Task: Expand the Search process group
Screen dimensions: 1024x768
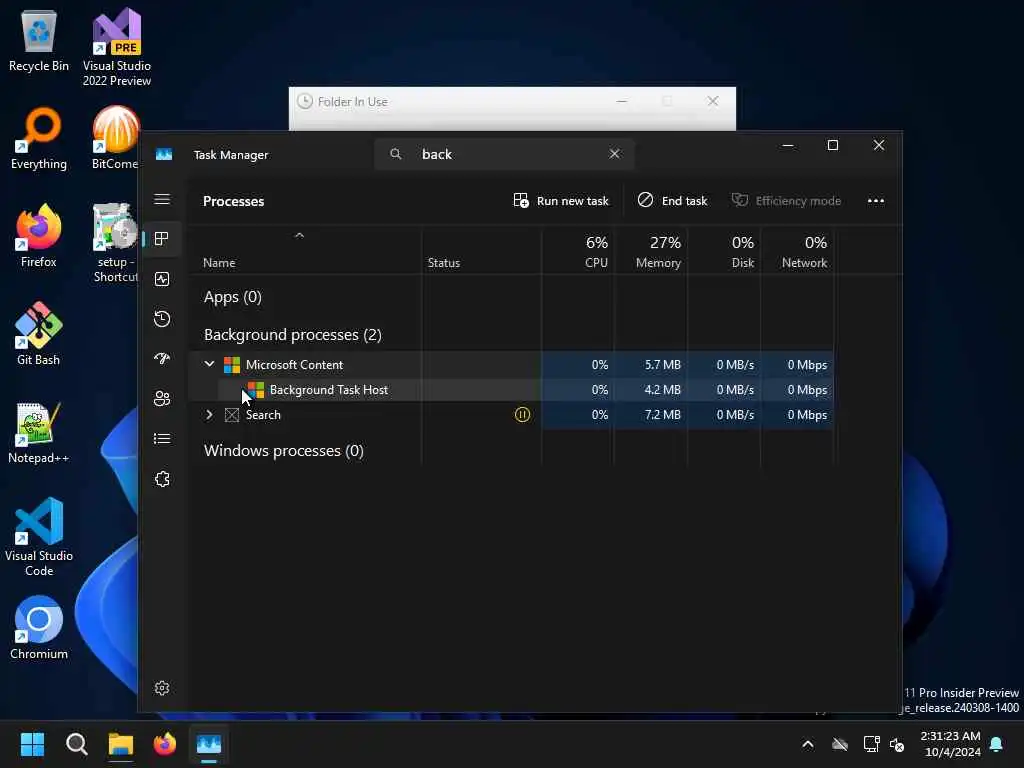Action: coord(209,415)
